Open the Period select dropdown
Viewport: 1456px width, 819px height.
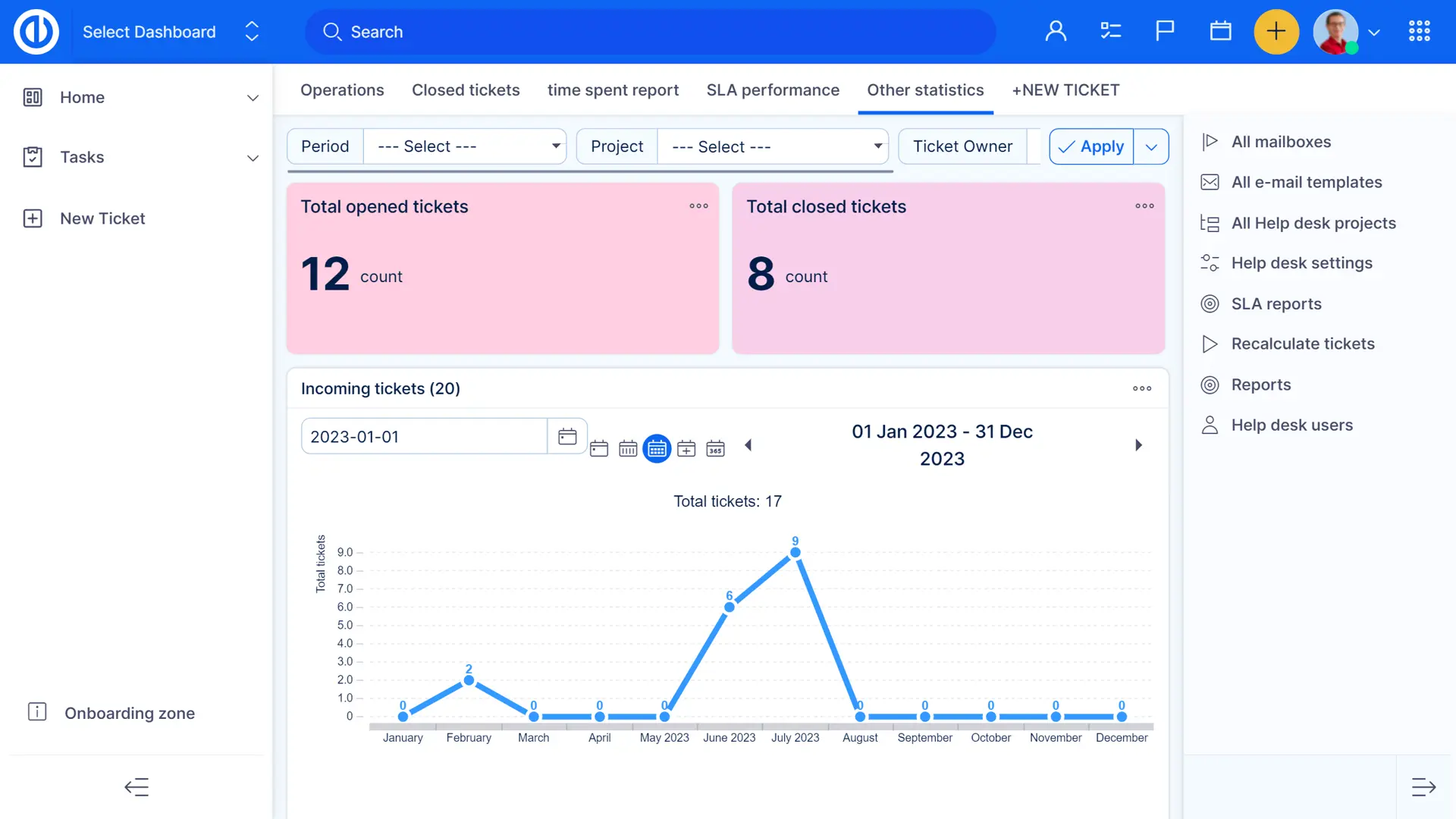(465, 146)
